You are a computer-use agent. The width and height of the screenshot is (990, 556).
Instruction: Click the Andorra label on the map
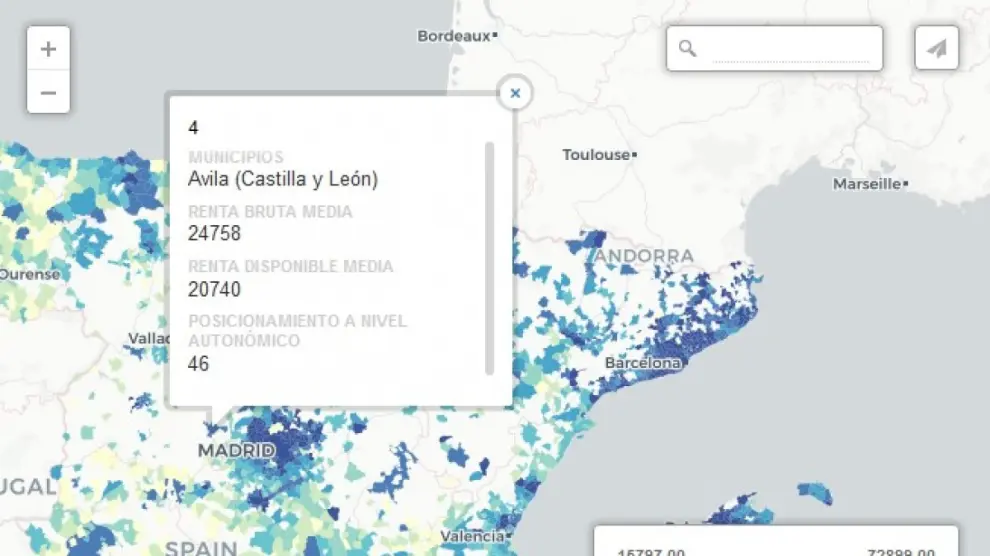click(643, 256)
